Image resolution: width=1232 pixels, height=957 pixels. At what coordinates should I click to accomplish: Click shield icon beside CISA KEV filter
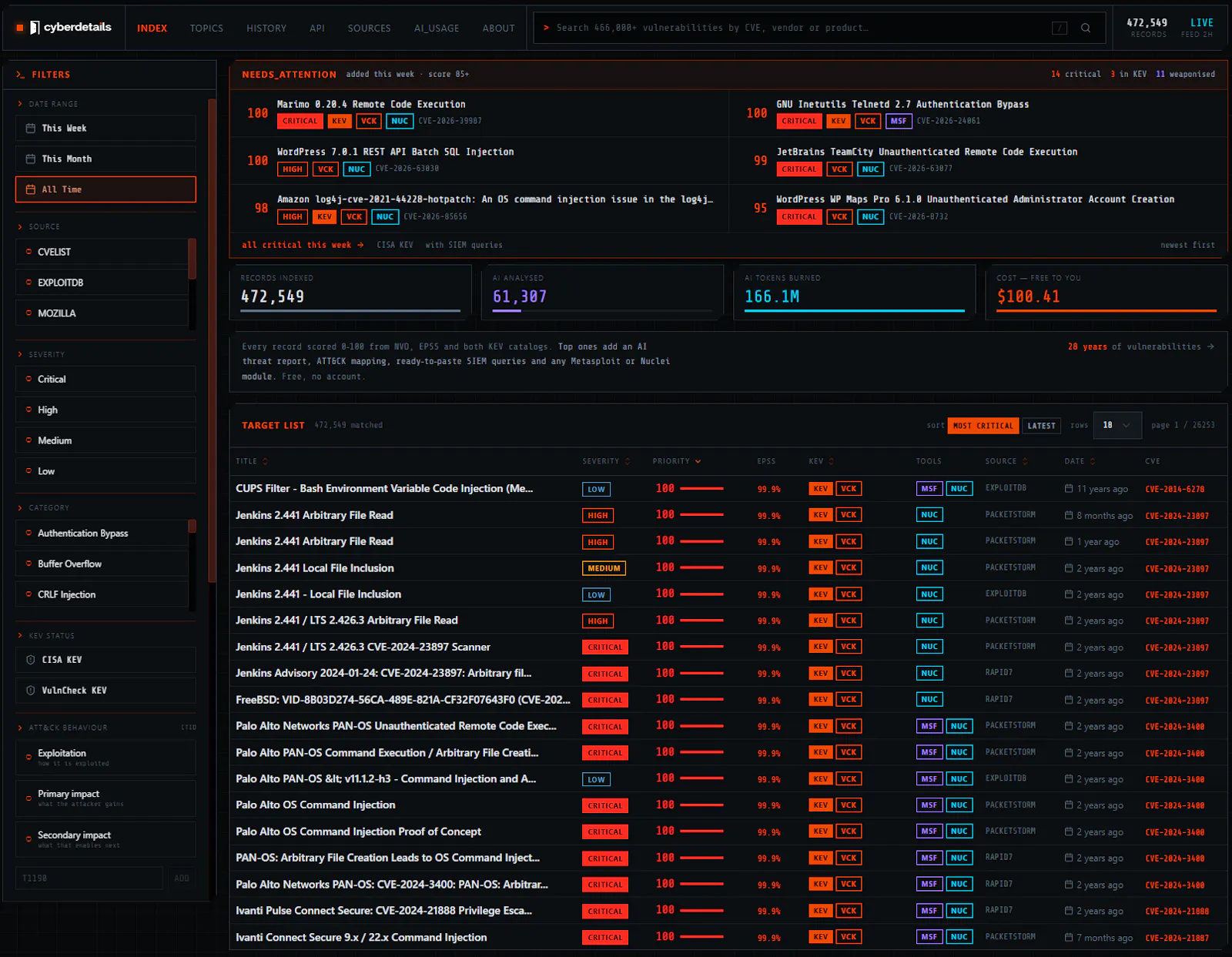(x=31, y=660)
